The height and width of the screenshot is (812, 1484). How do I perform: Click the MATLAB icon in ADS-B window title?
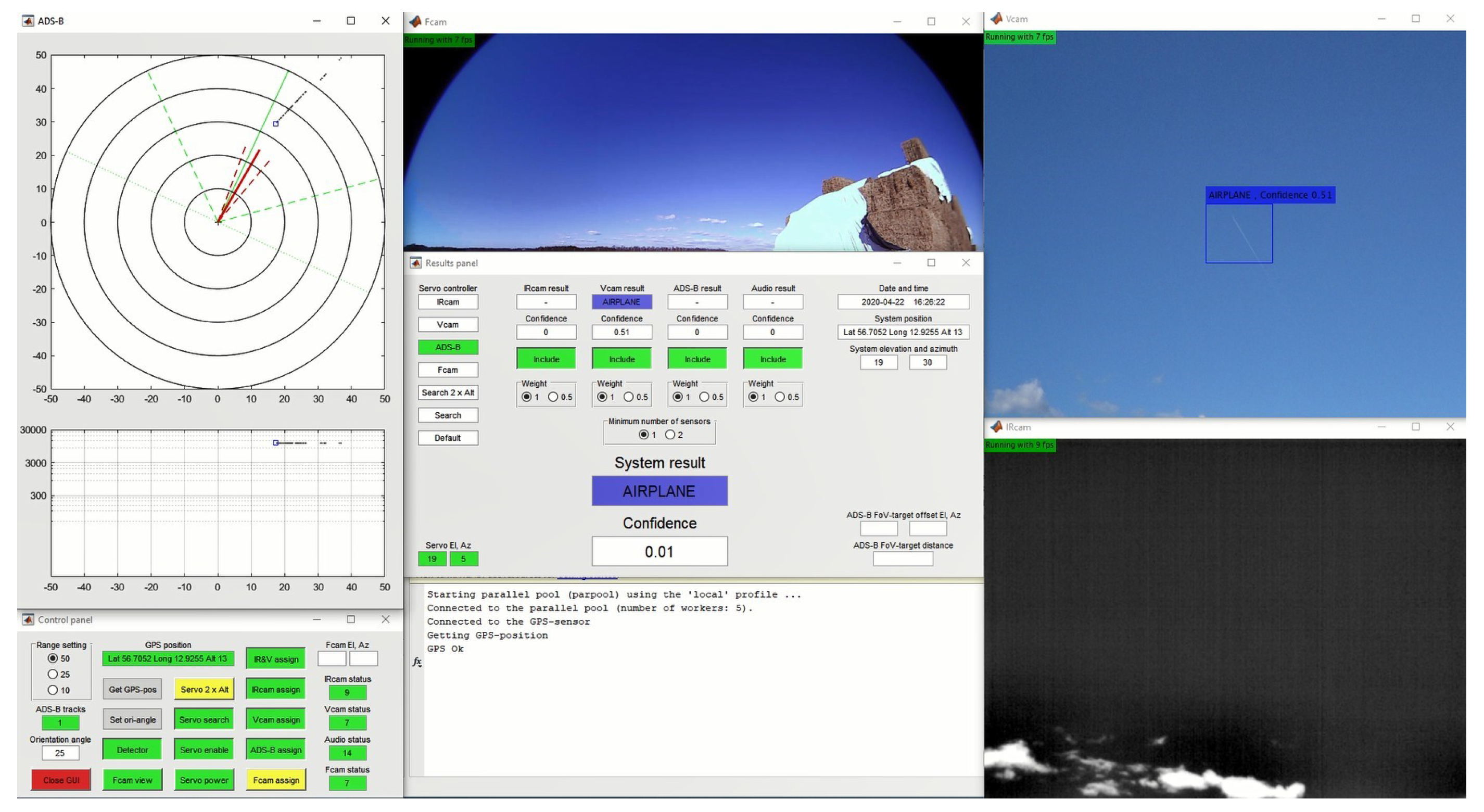coord(28,21)
